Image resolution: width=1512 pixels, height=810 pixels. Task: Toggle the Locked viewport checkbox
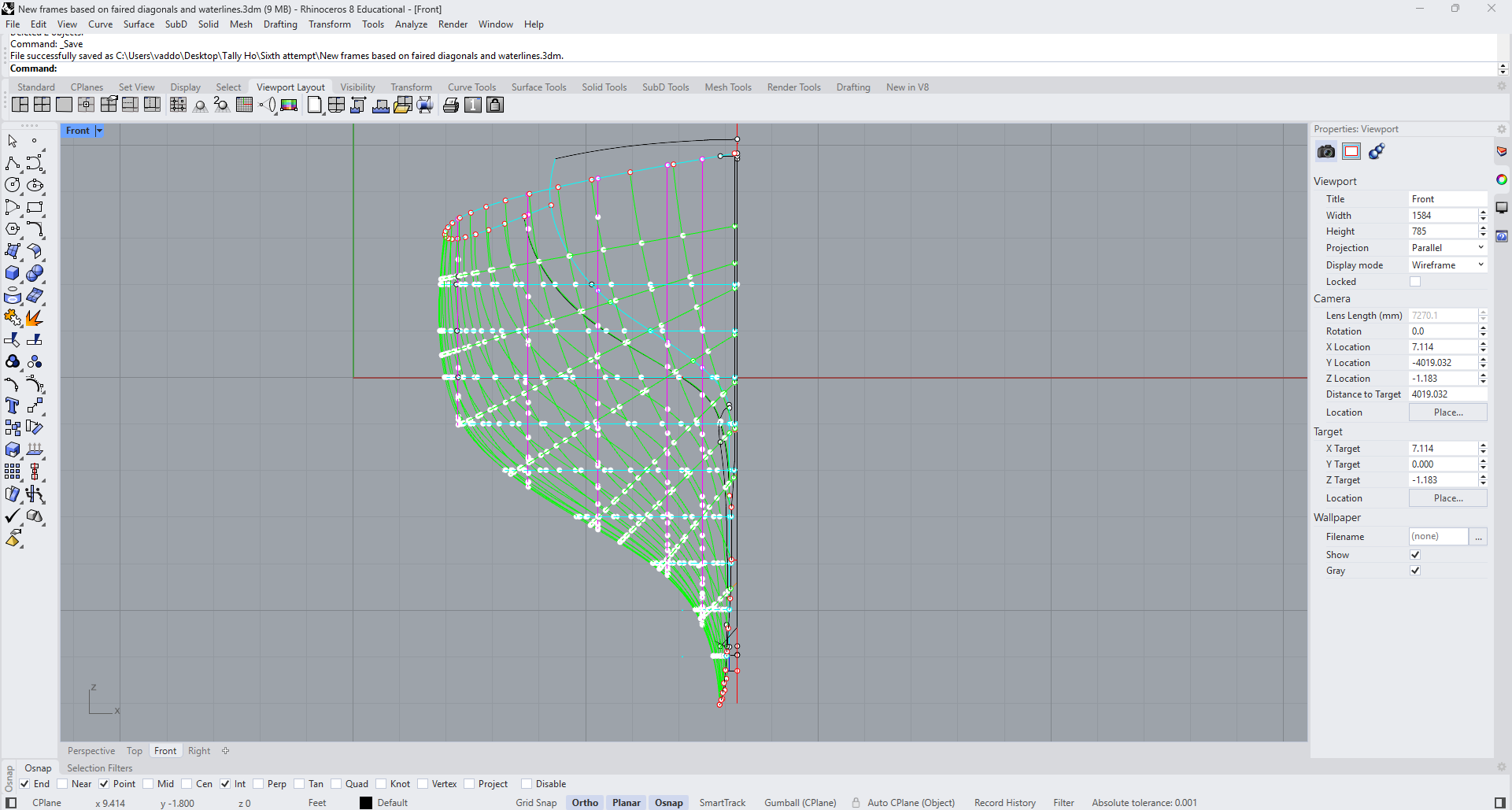(x=1415, y=282)
